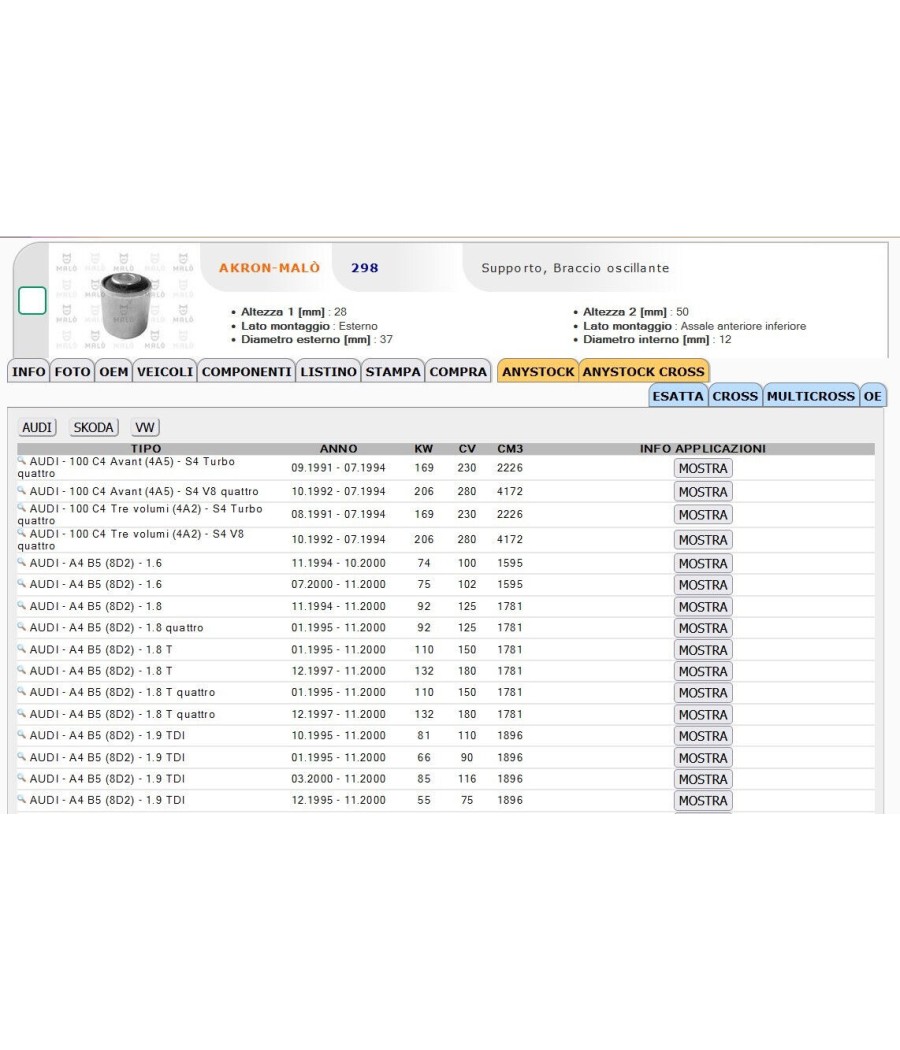This screenshot has width=900, height=1050.
Task: Click the AKRON-MALÒ brand name
Action: (x=269, y=268)
